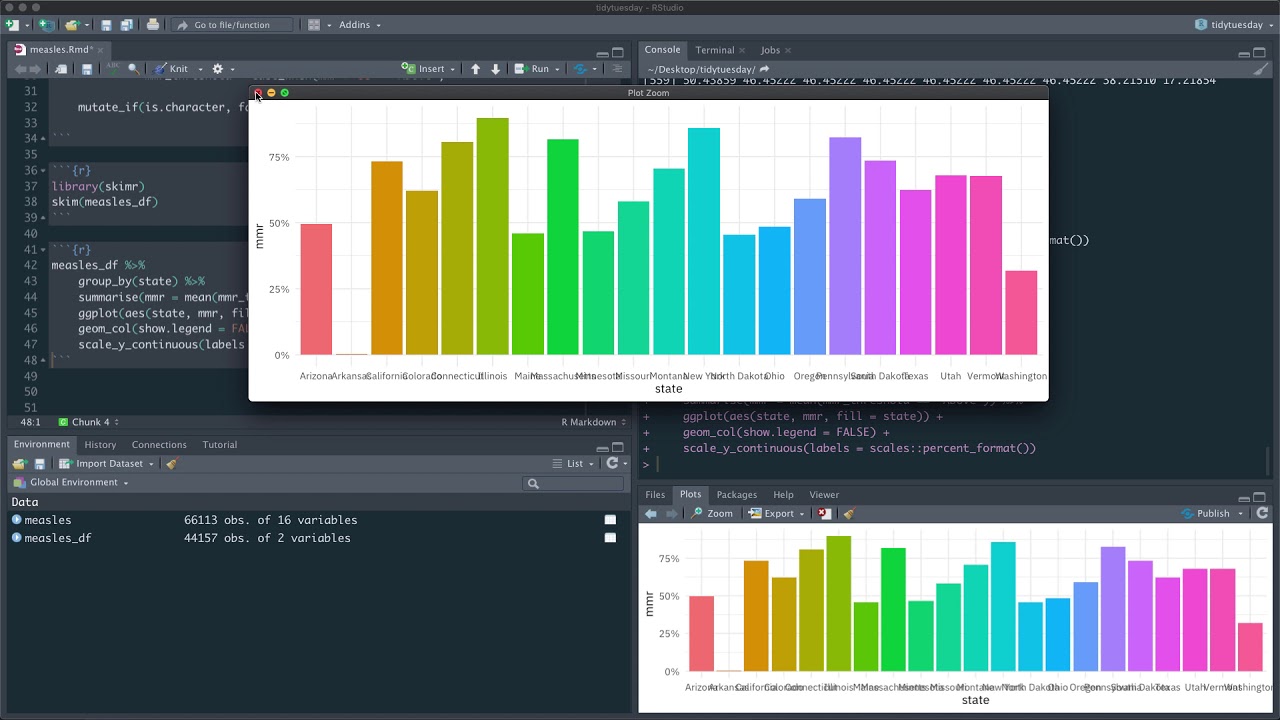Open the Publish dropdown arrow
The width and height of the screenshot is (1280, 720).
tap(1240, 513)
